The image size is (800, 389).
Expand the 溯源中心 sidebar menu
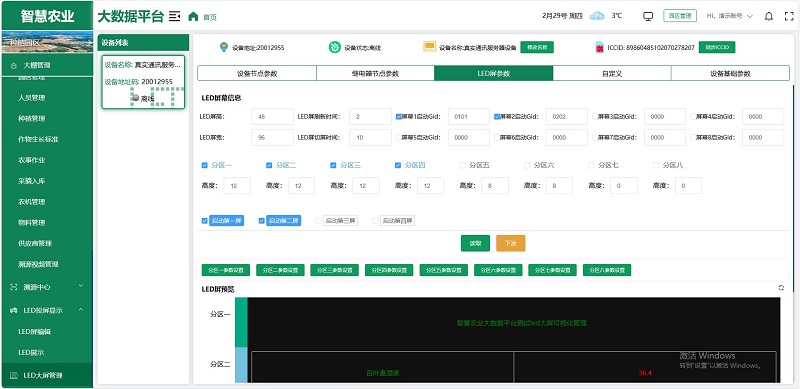[81, 286]
